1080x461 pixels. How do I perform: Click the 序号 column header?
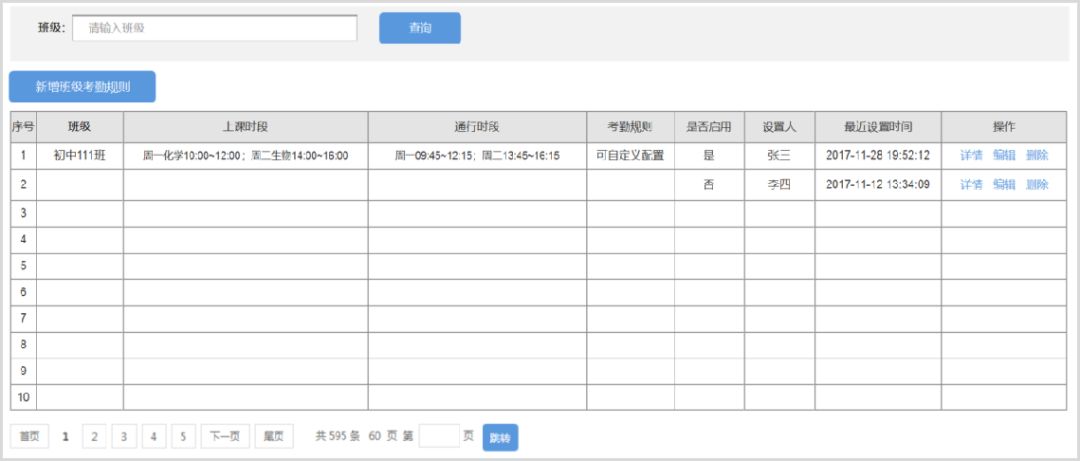[23, 127]
